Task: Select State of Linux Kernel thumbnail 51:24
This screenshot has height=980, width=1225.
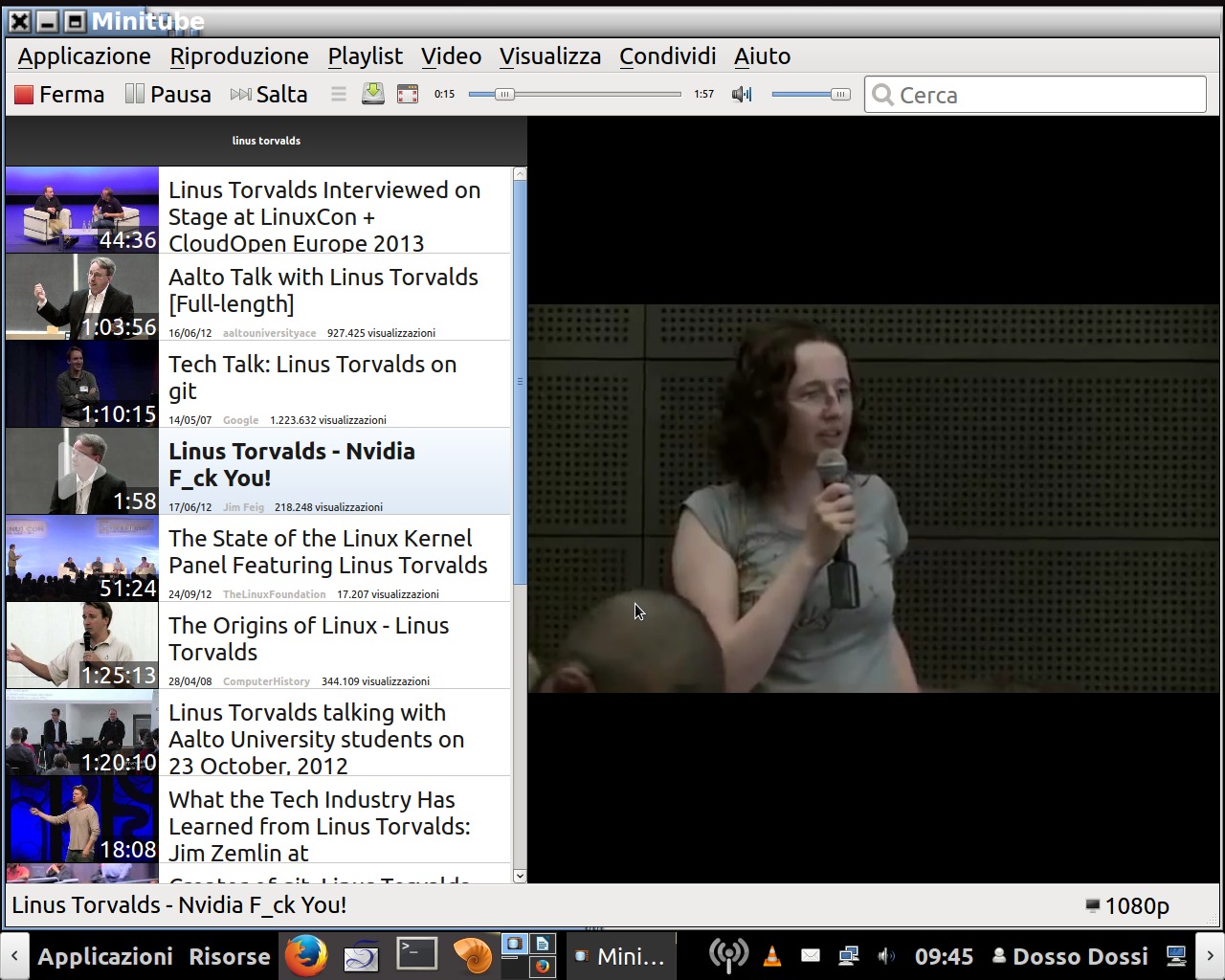Action: coord(82,558)
